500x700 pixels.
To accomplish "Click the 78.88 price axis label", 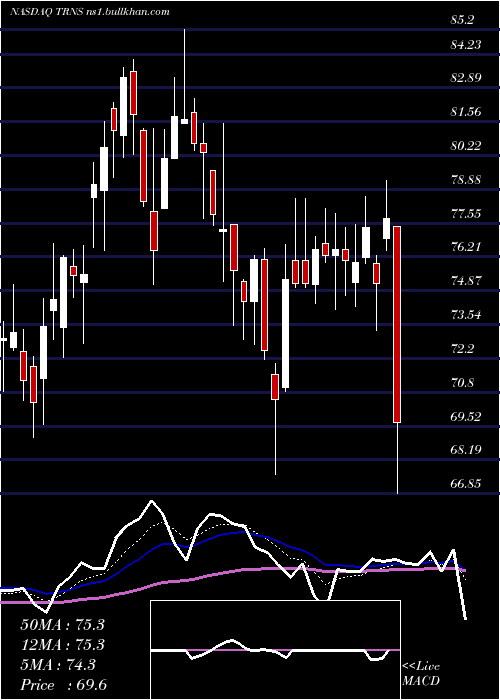I will click(466, 179).
